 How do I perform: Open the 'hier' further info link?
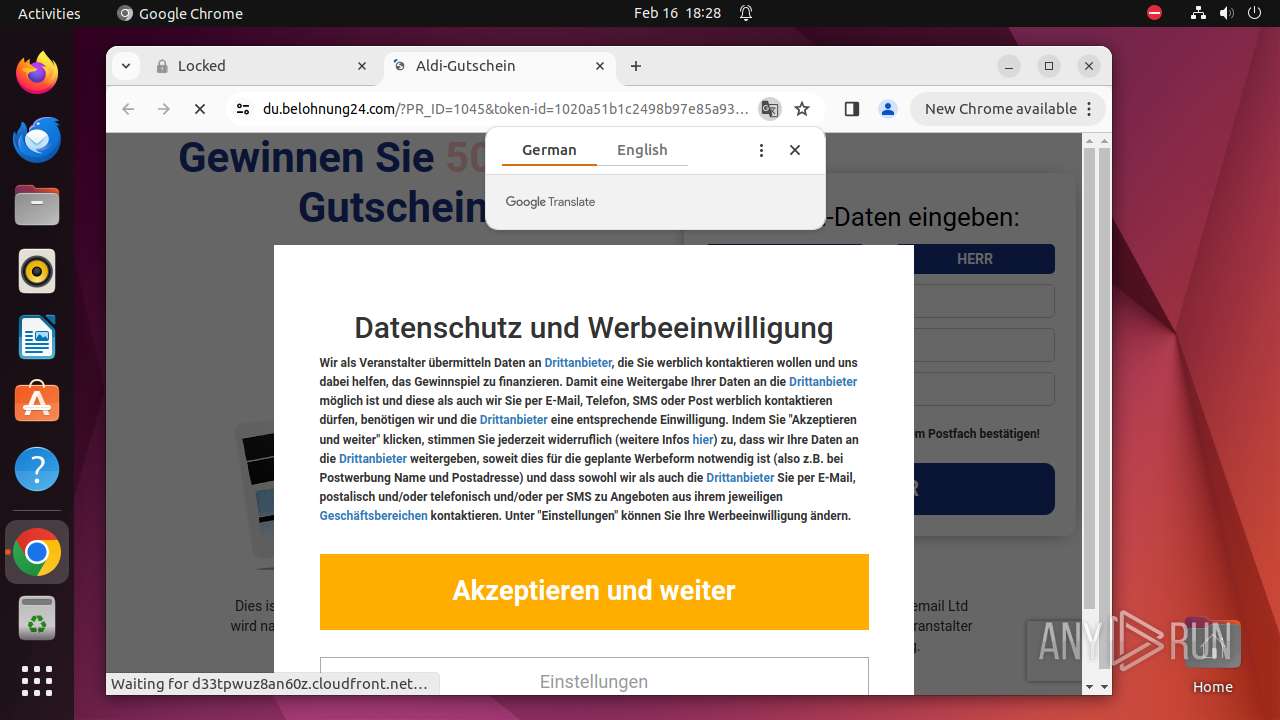coord(703,439)
